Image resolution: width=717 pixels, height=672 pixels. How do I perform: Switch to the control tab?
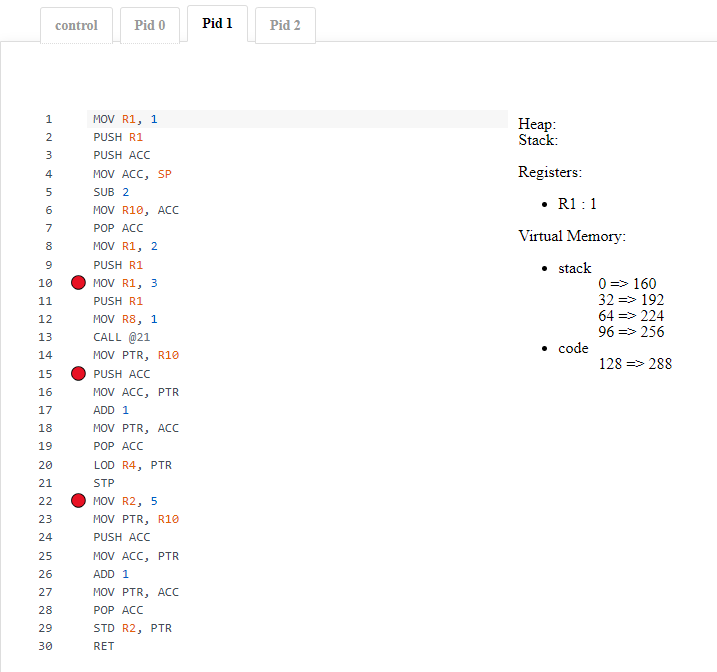click(x=76, y=25)
